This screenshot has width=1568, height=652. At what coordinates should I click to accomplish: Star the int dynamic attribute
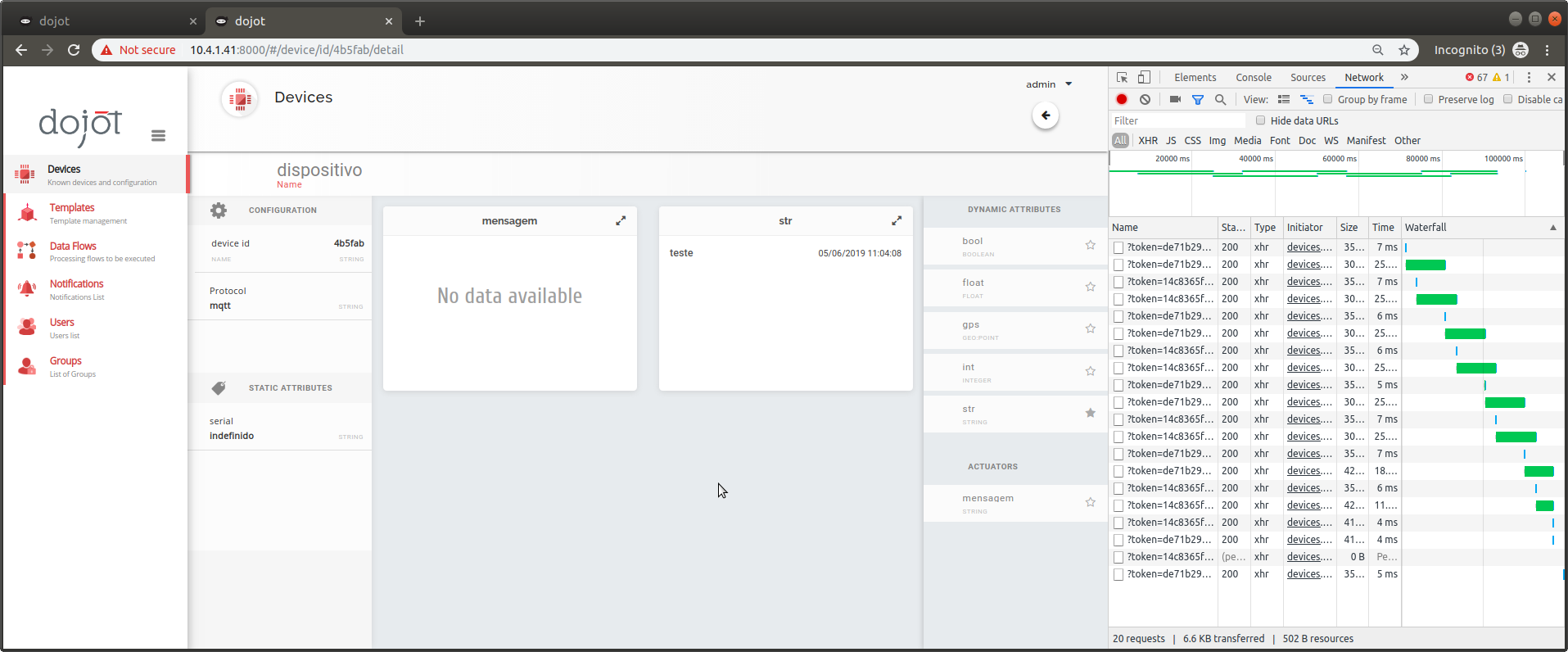click(x=1091, y=371)
